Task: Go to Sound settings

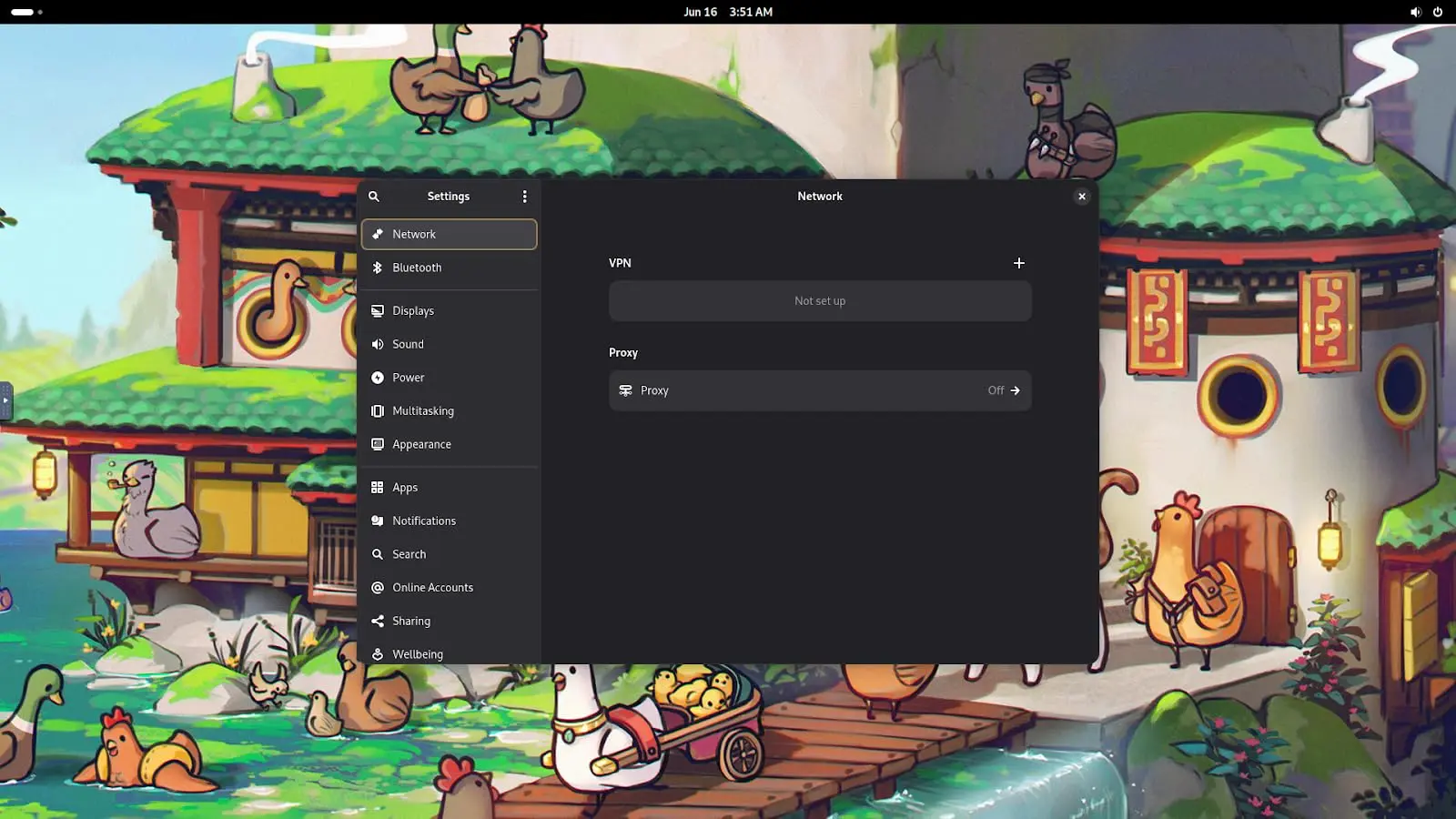Action: point(449,344)
